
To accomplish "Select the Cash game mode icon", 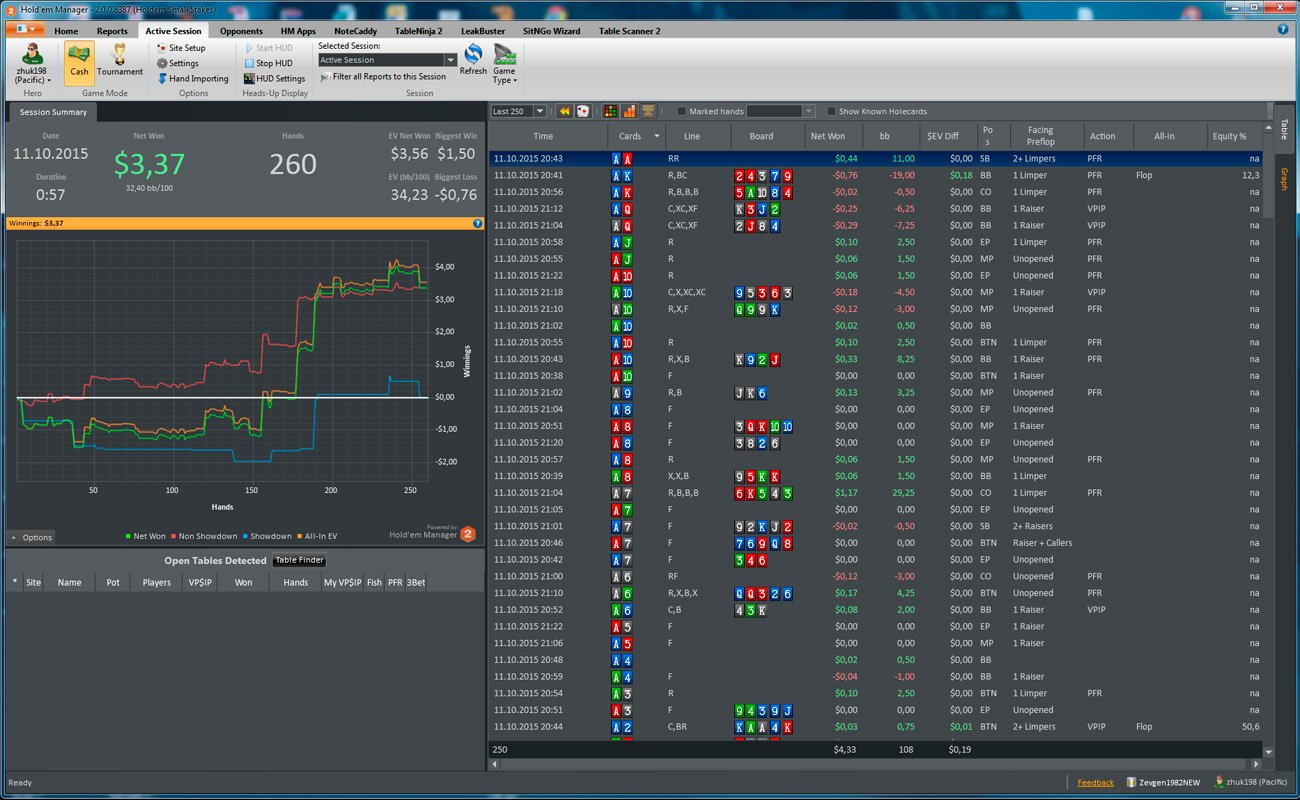I will 79,61.
